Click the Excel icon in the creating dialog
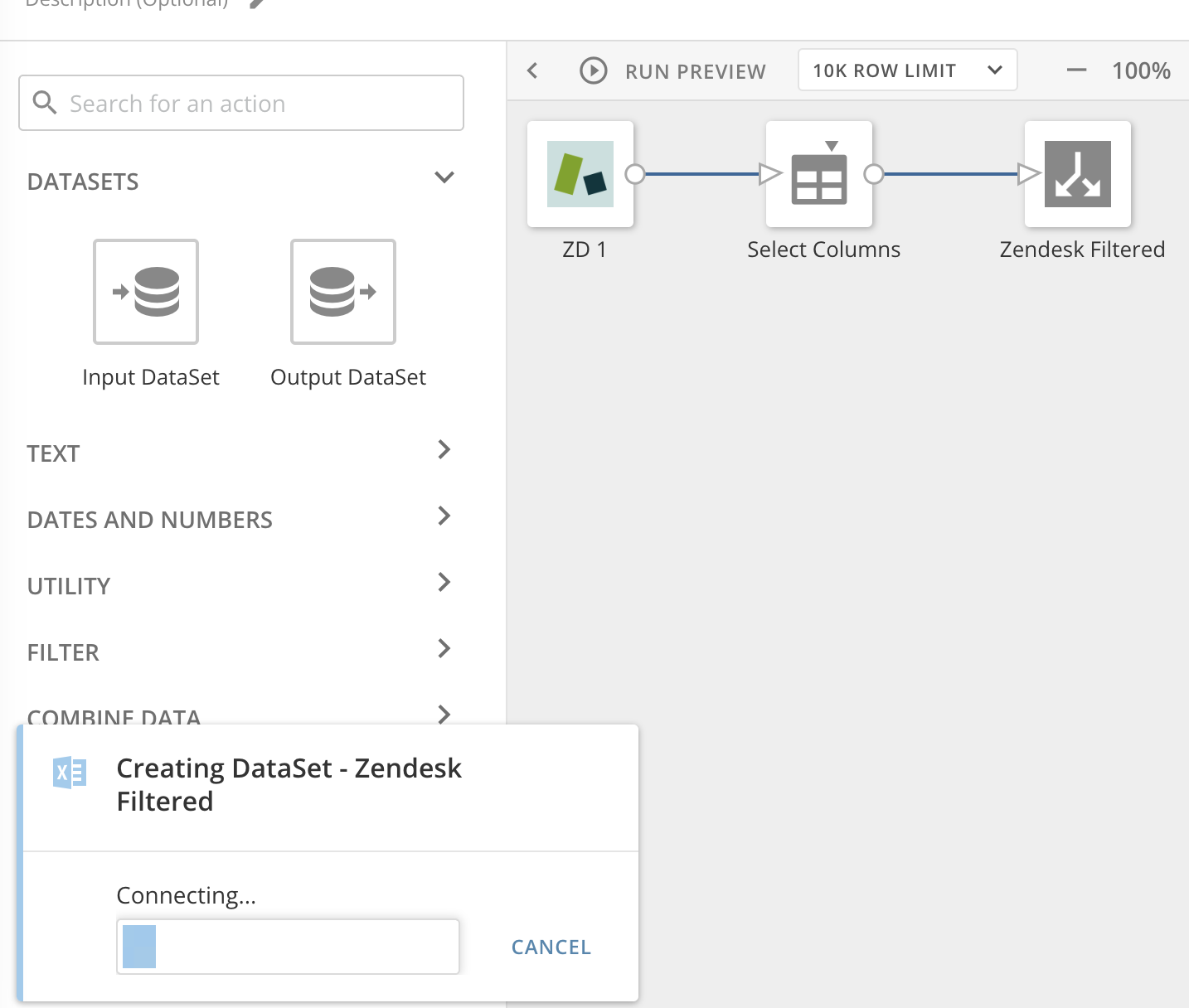 point(70,771)
